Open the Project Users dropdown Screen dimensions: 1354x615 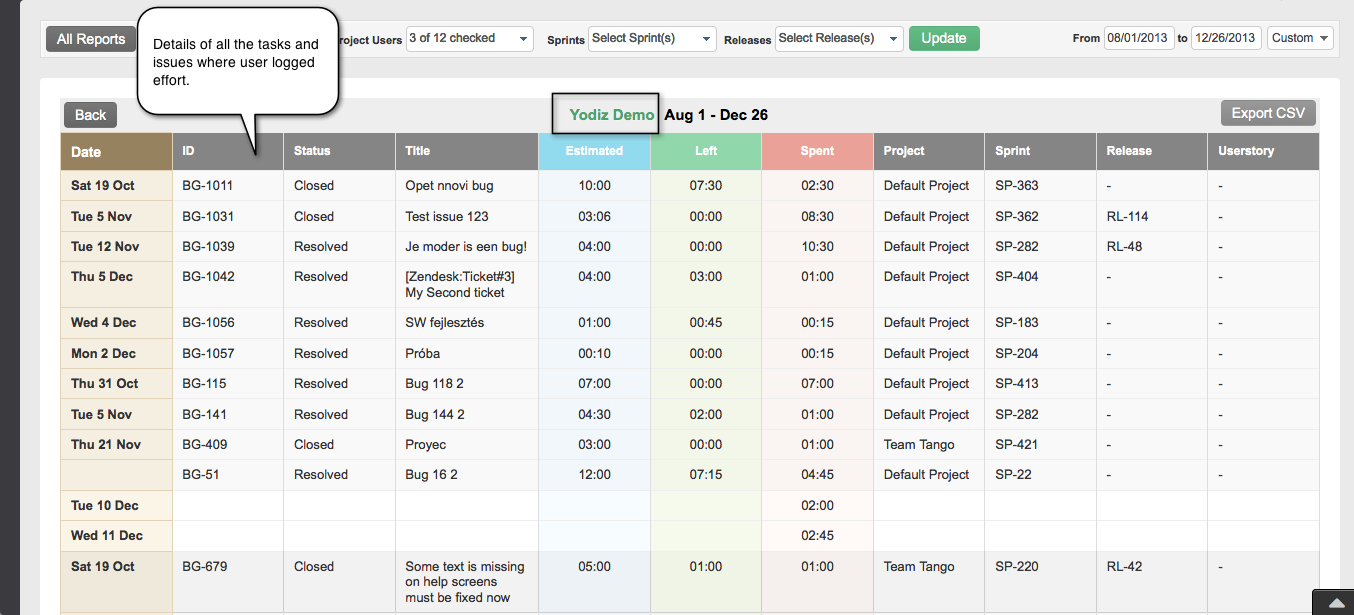pyautogui.click(x=469, y=39)
